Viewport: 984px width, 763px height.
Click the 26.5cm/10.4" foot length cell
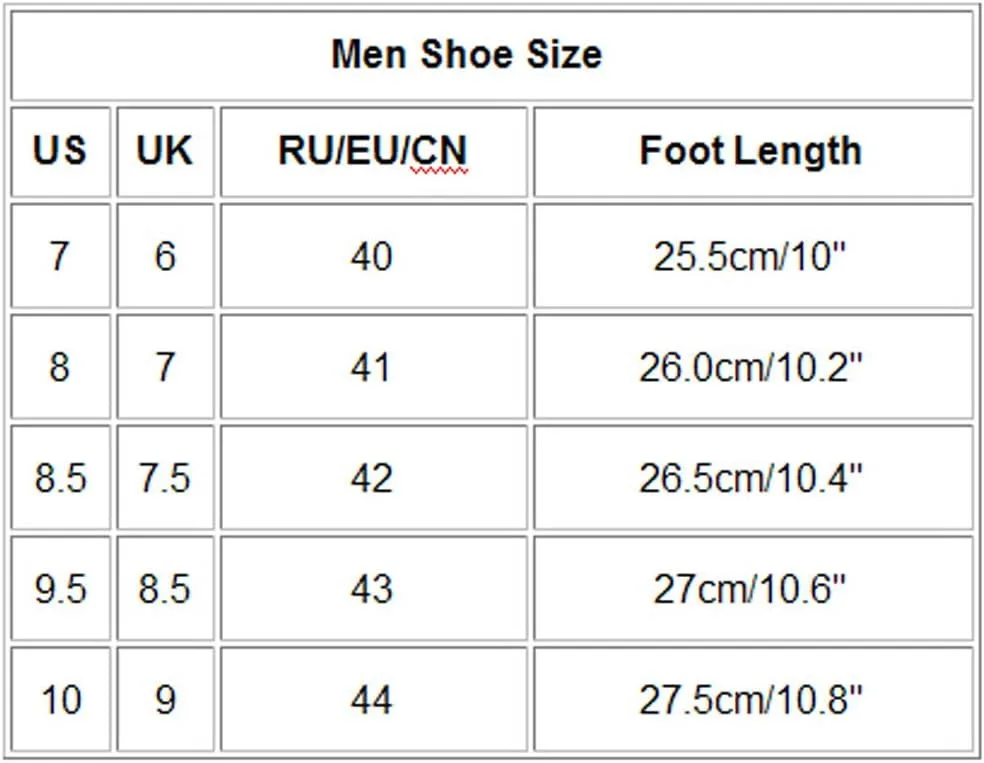(753, 478)
